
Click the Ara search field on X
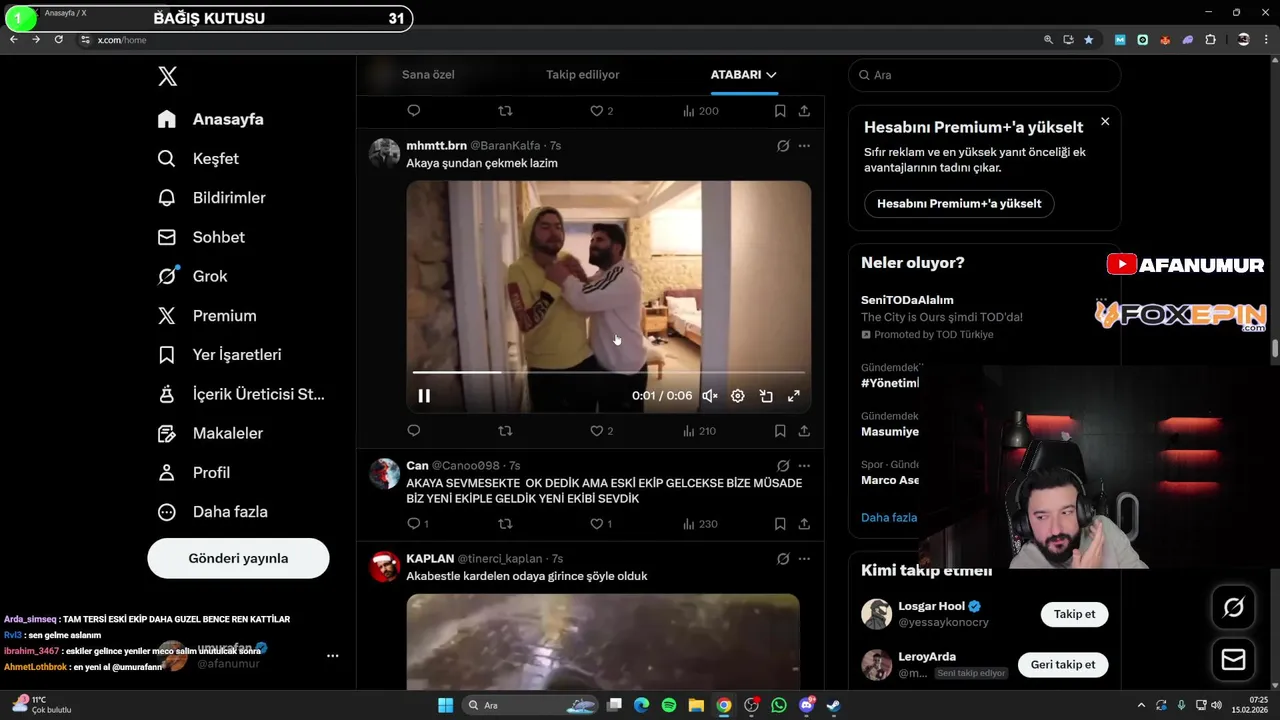(985, 75)
